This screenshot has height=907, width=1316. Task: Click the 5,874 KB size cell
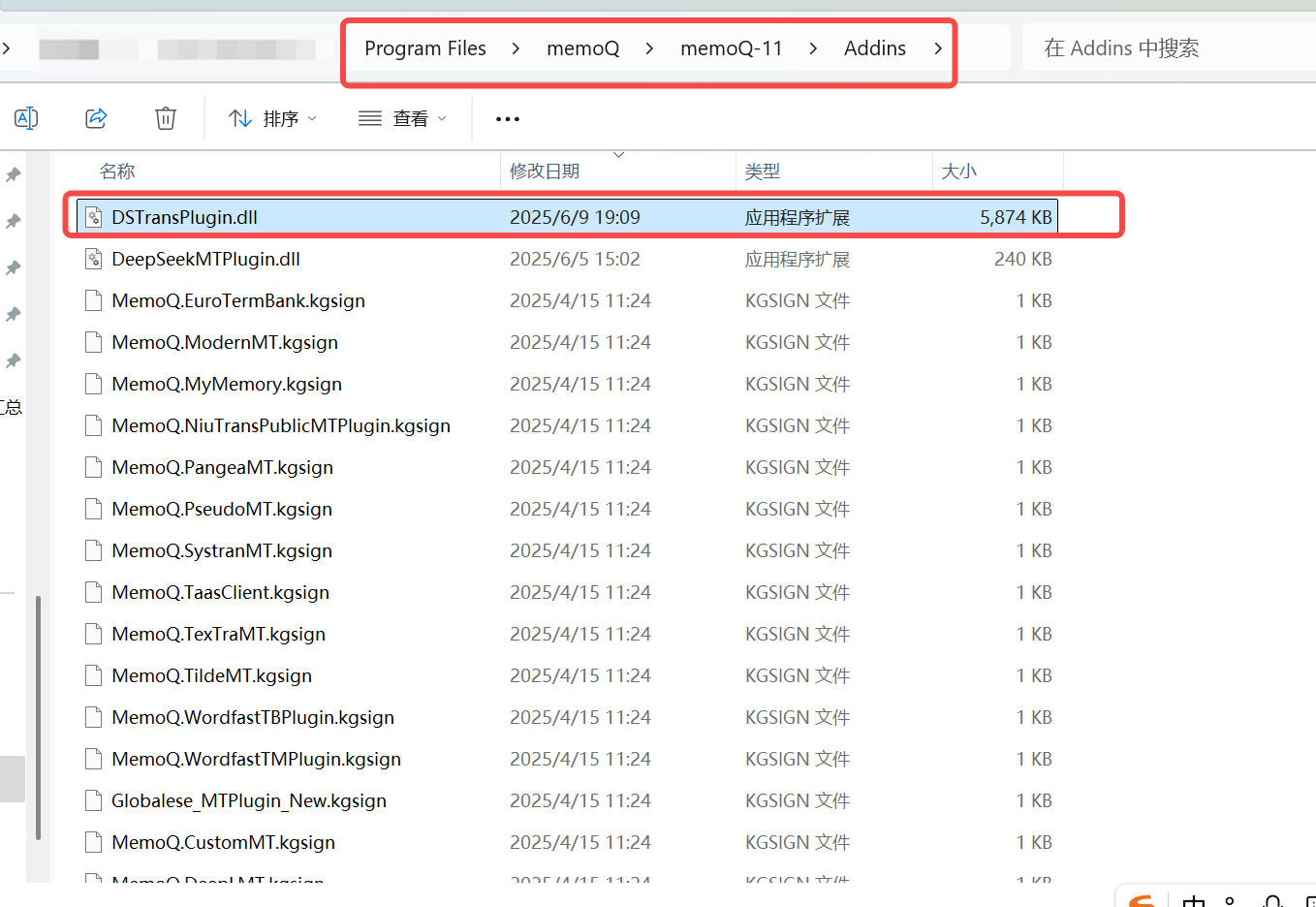1016,217
